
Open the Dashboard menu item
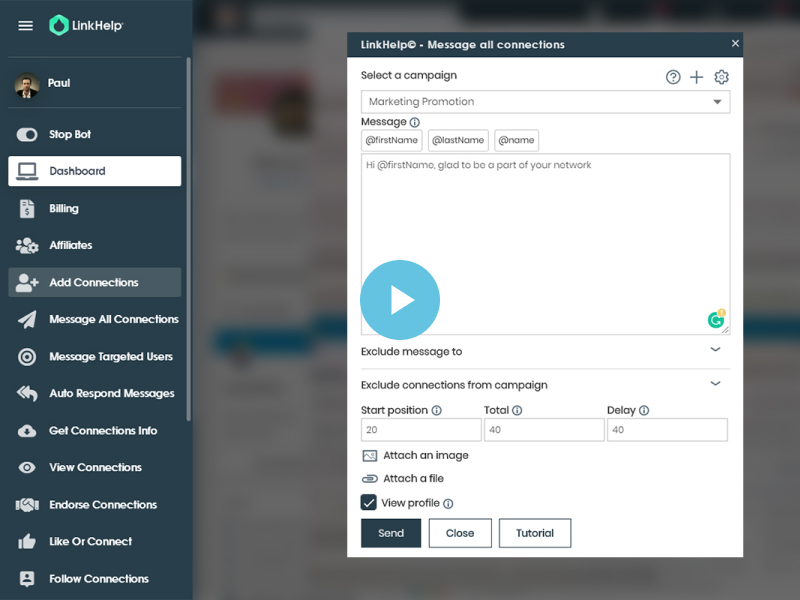pos(94,171)
